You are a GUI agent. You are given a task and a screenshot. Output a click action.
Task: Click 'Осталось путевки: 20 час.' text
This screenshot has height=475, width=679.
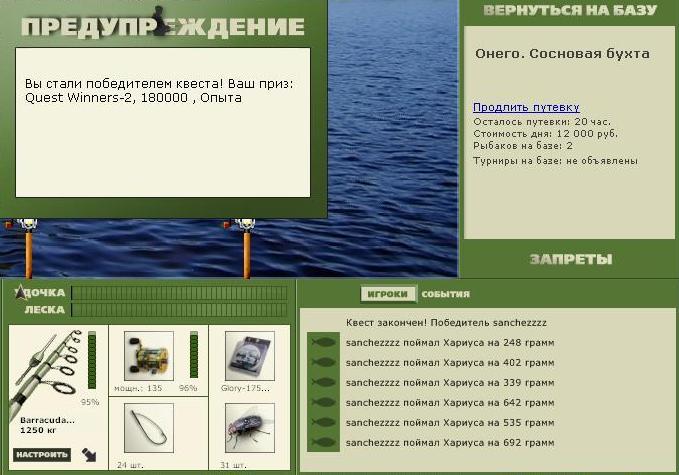pos(542,122)
